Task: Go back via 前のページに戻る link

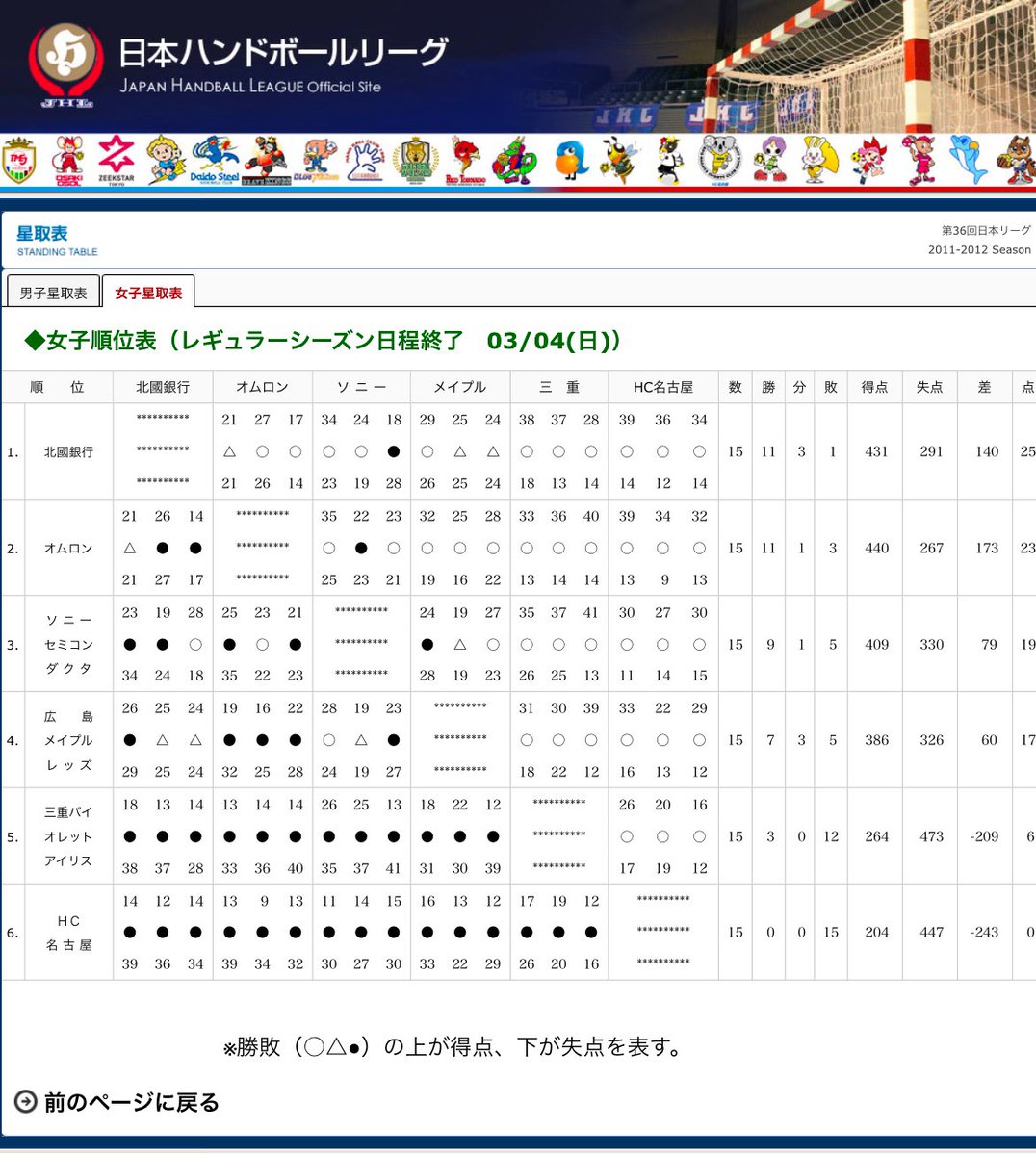Action: pyautogui.click(x=131, y=1102)
